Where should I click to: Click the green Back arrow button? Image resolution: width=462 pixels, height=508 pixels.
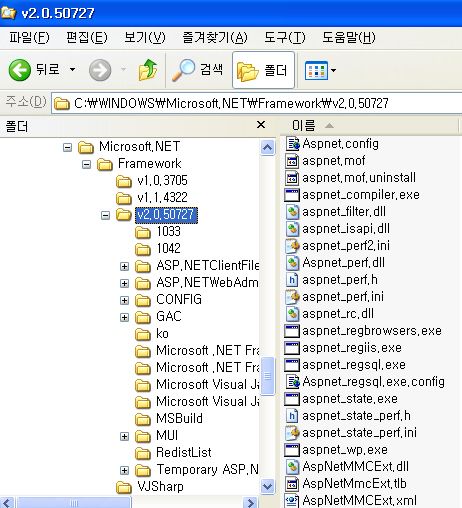(19, 70)
